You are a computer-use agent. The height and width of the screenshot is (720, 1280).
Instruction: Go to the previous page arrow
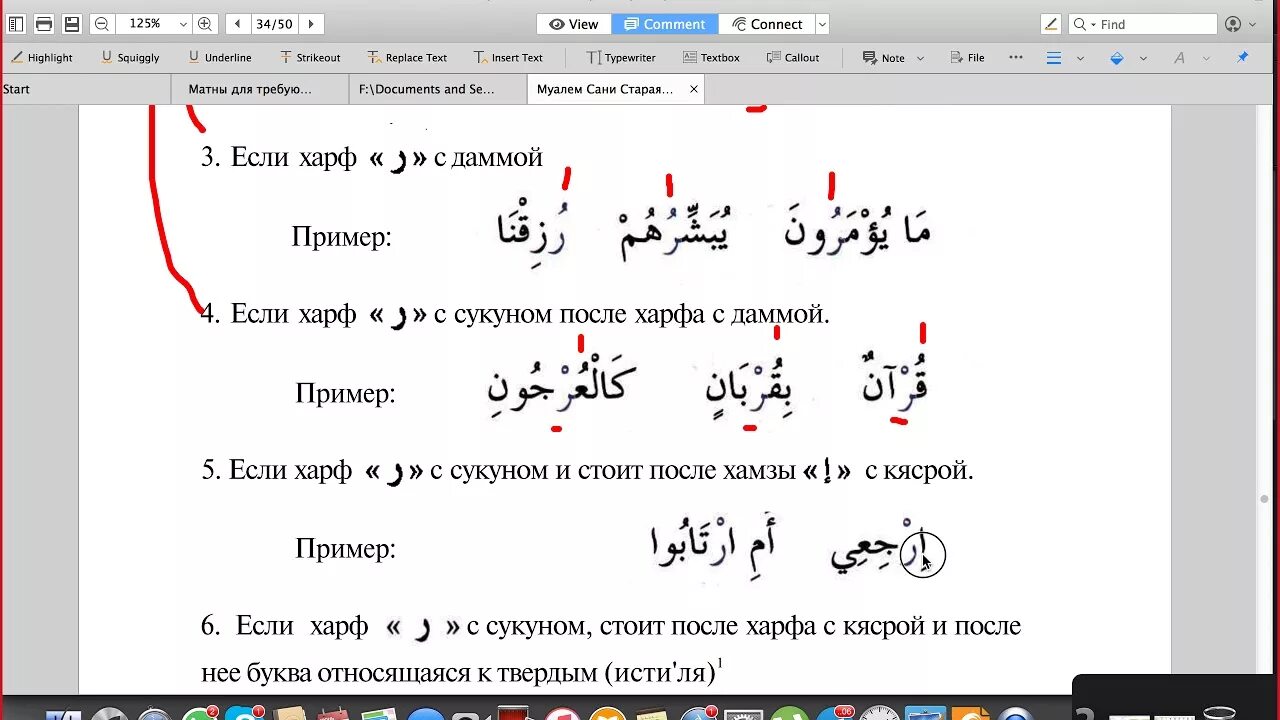238,24
